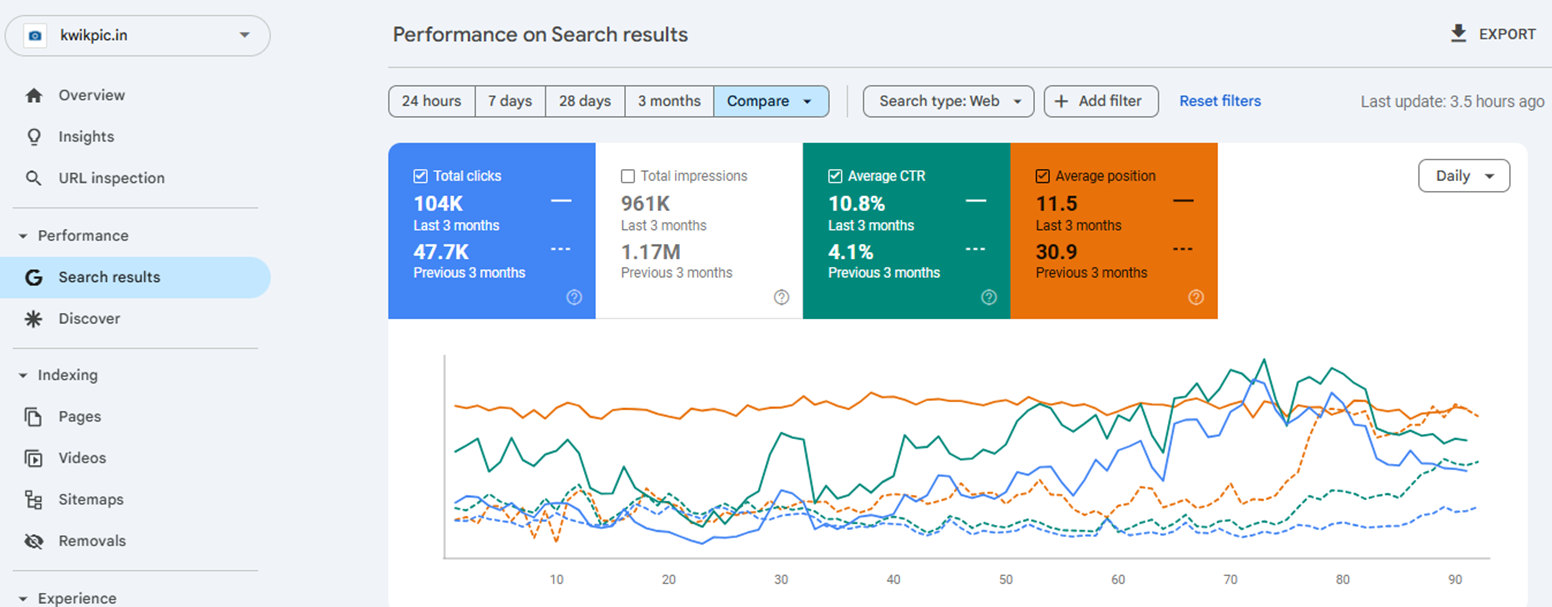Click help icon on Average position card
Image resolution: width=1552 pixels, height=607 pixels.
pos(1196,297)
